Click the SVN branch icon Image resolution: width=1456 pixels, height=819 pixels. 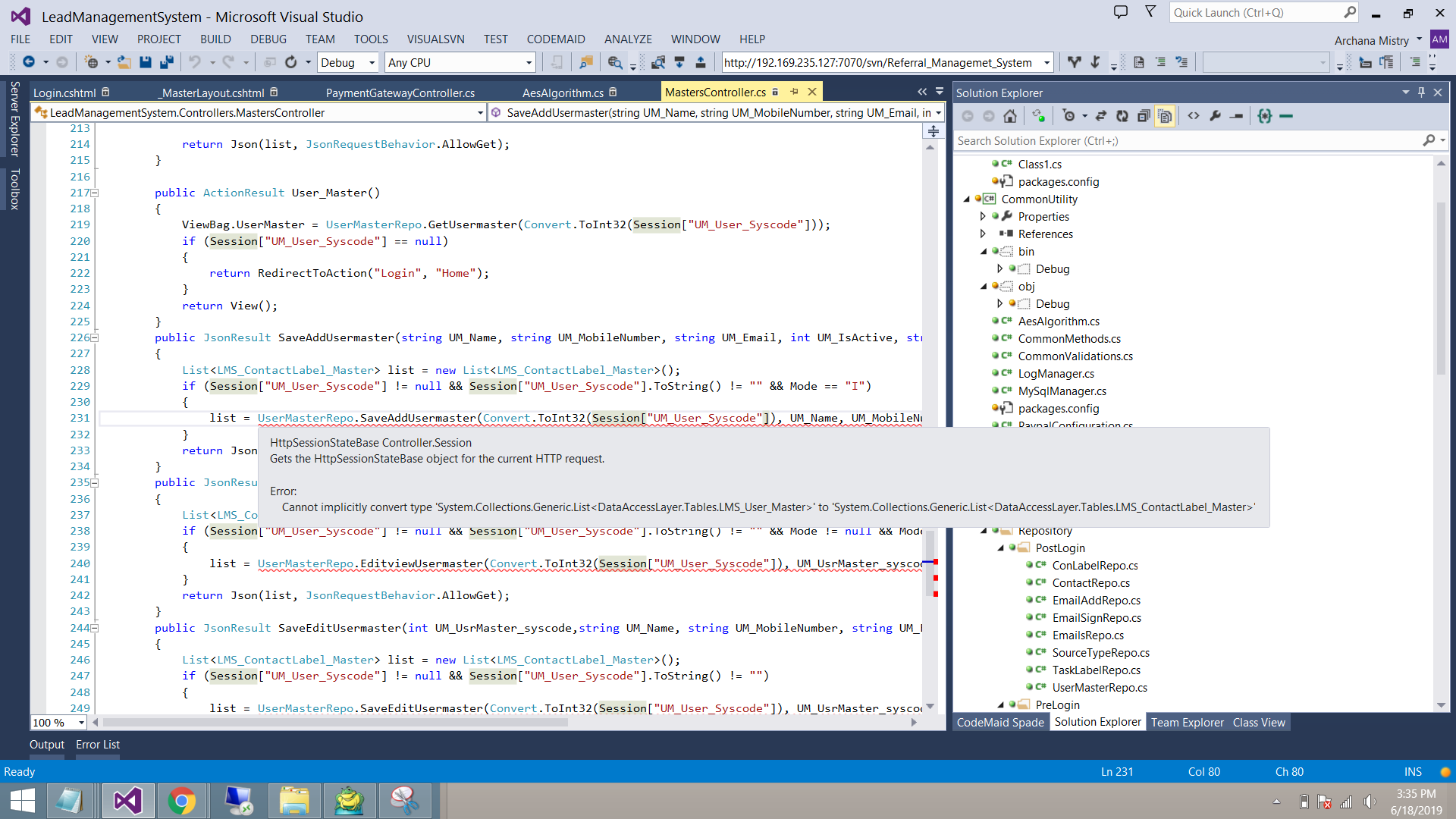(1074, 62)
